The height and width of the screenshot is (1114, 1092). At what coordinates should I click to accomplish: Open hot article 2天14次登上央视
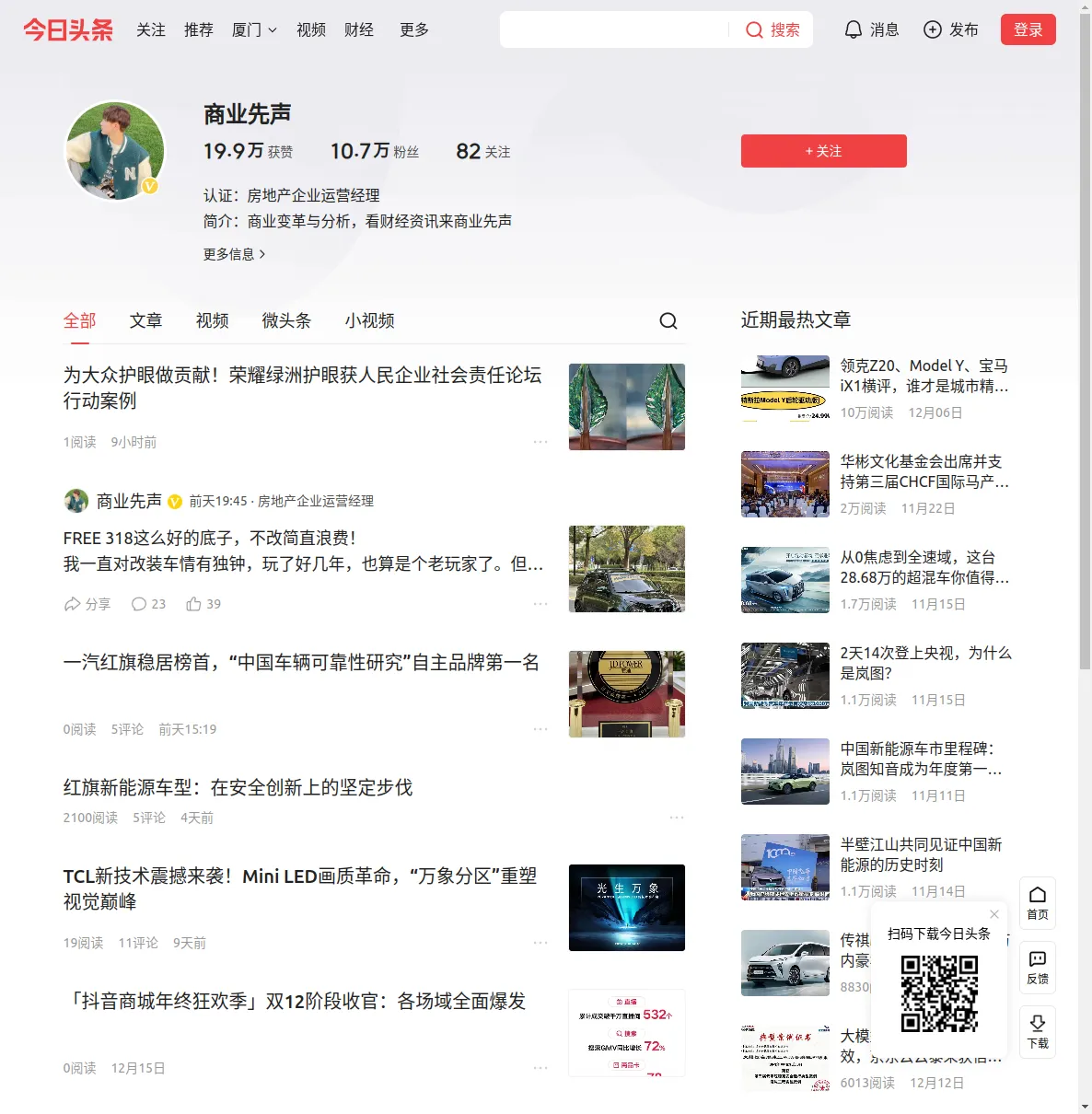(926, 663)
